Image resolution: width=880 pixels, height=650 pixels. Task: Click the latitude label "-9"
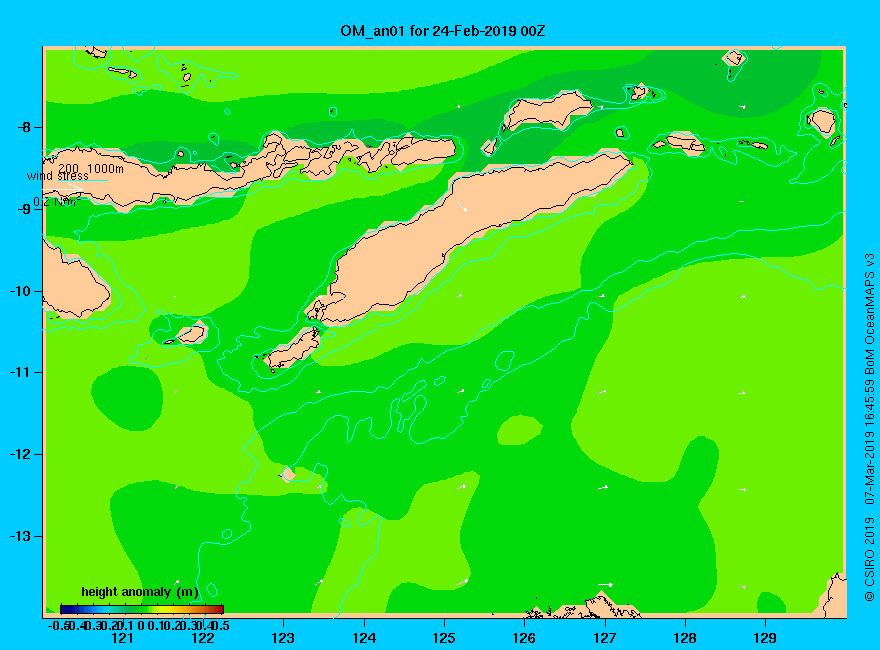pos(23,209)
